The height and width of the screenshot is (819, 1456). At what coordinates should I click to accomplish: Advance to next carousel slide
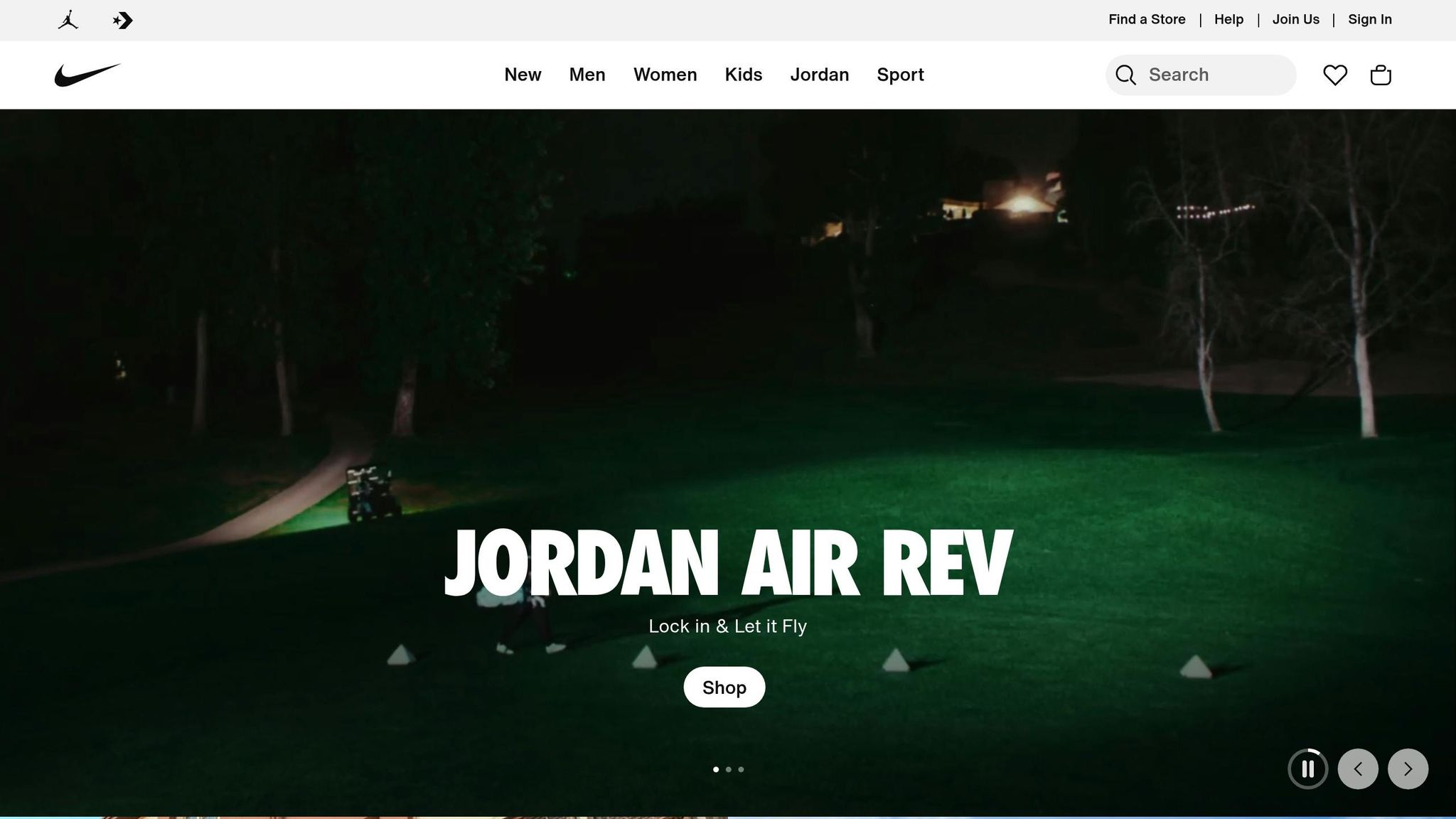pyautogui.click(x=1408, y=769)
